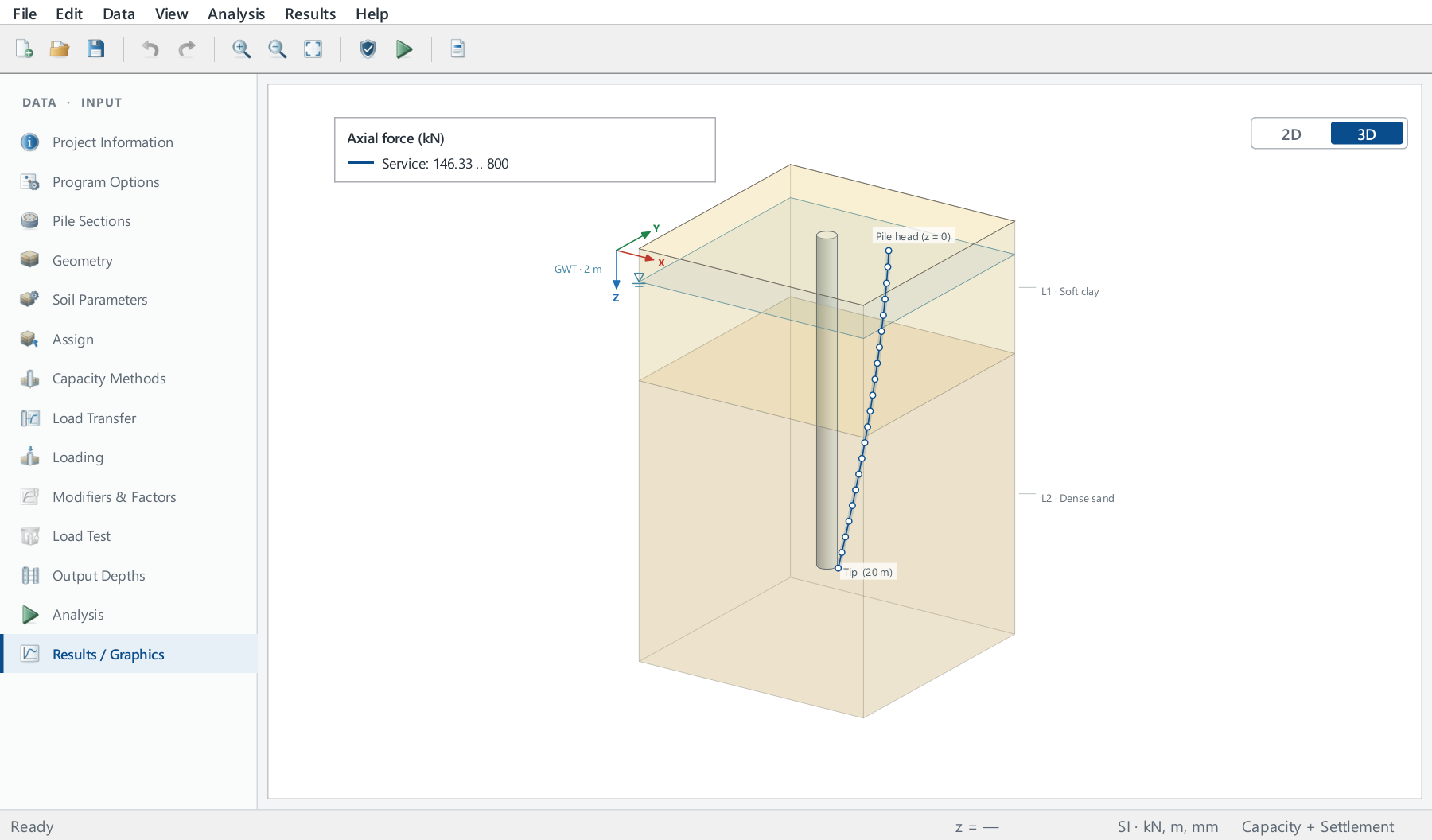This screenshot has width=1432, height=840.
Task: Open the Results menu
Action: [310, 14]
